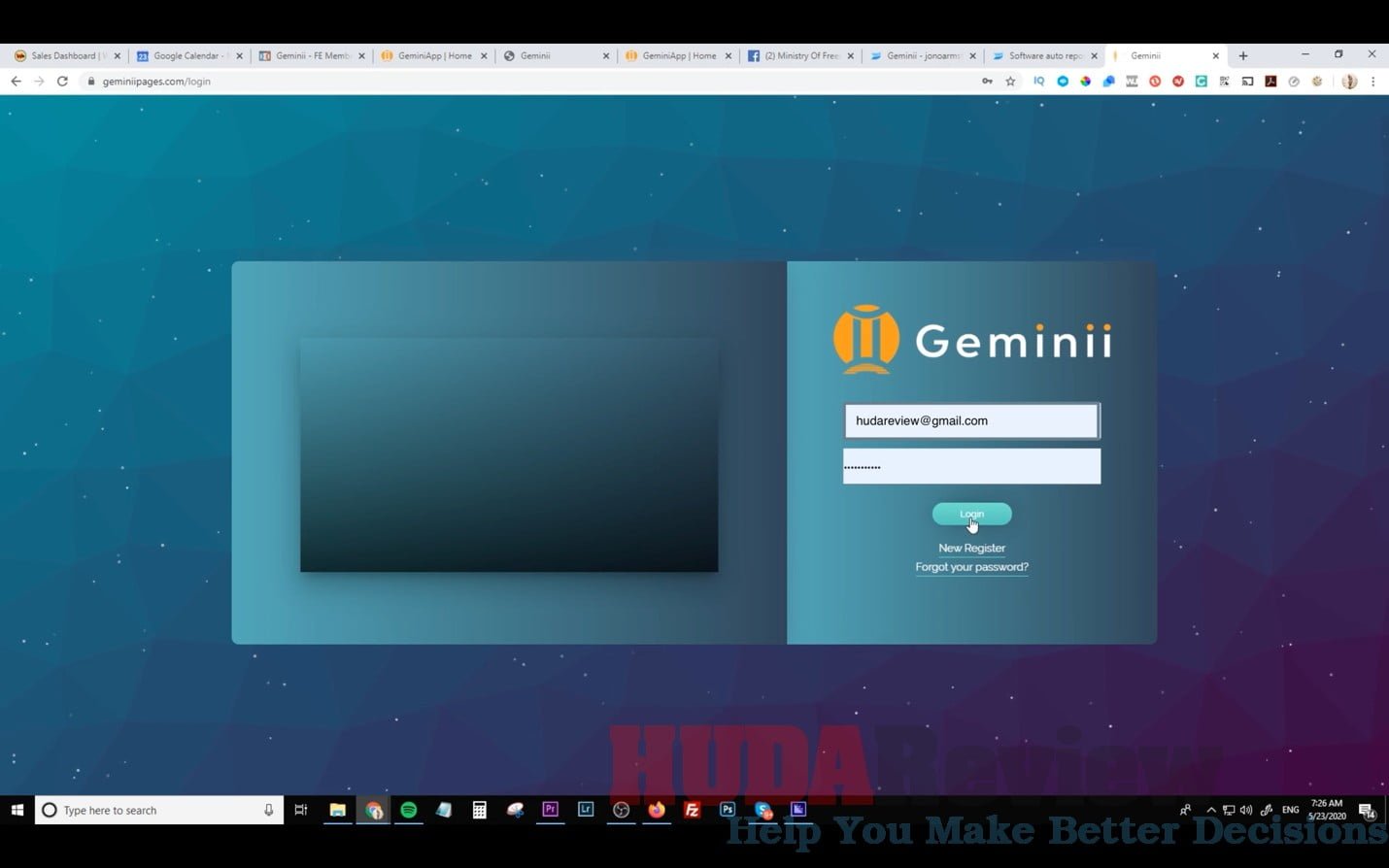Click into the password field
The width and height of the screenshot is (1389, 868).
tap(971, 466)
